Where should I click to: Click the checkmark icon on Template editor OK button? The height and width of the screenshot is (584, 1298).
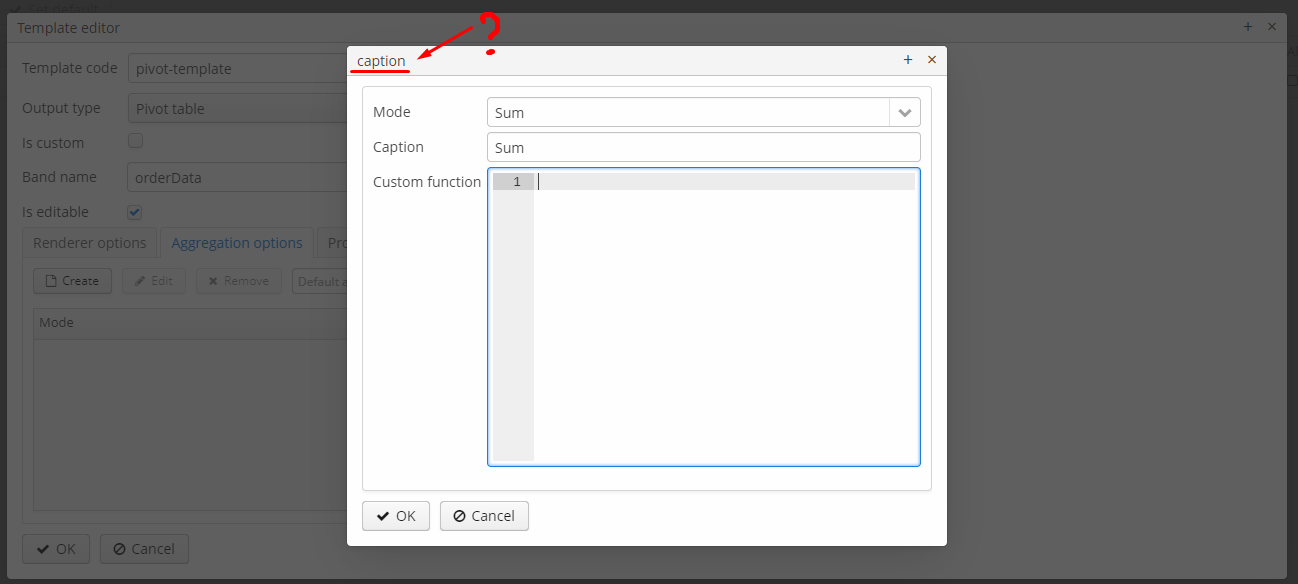click(42, 548)
